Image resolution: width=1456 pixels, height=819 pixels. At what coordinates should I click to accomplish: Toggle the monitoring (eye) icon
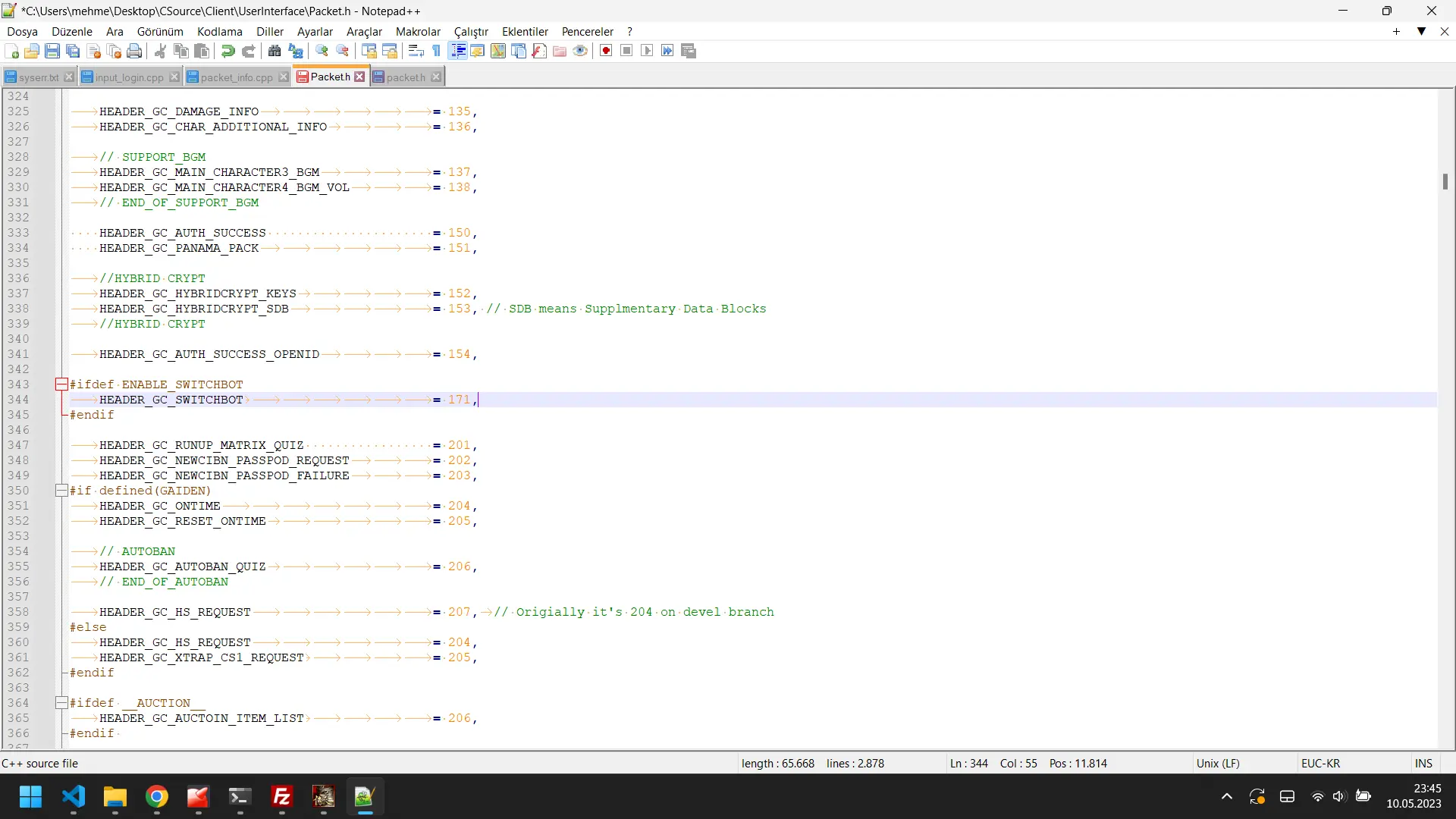(x=581, y=51)
